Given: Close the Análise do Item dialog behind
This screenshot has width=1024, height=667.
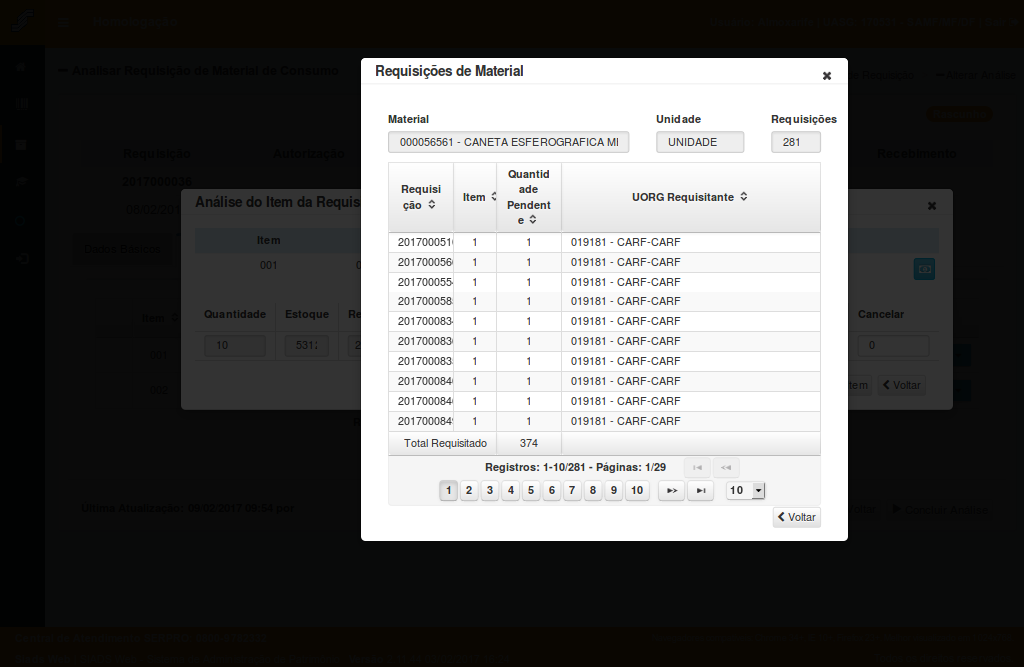Looking at the screenshot, I should tap(932, 206).
